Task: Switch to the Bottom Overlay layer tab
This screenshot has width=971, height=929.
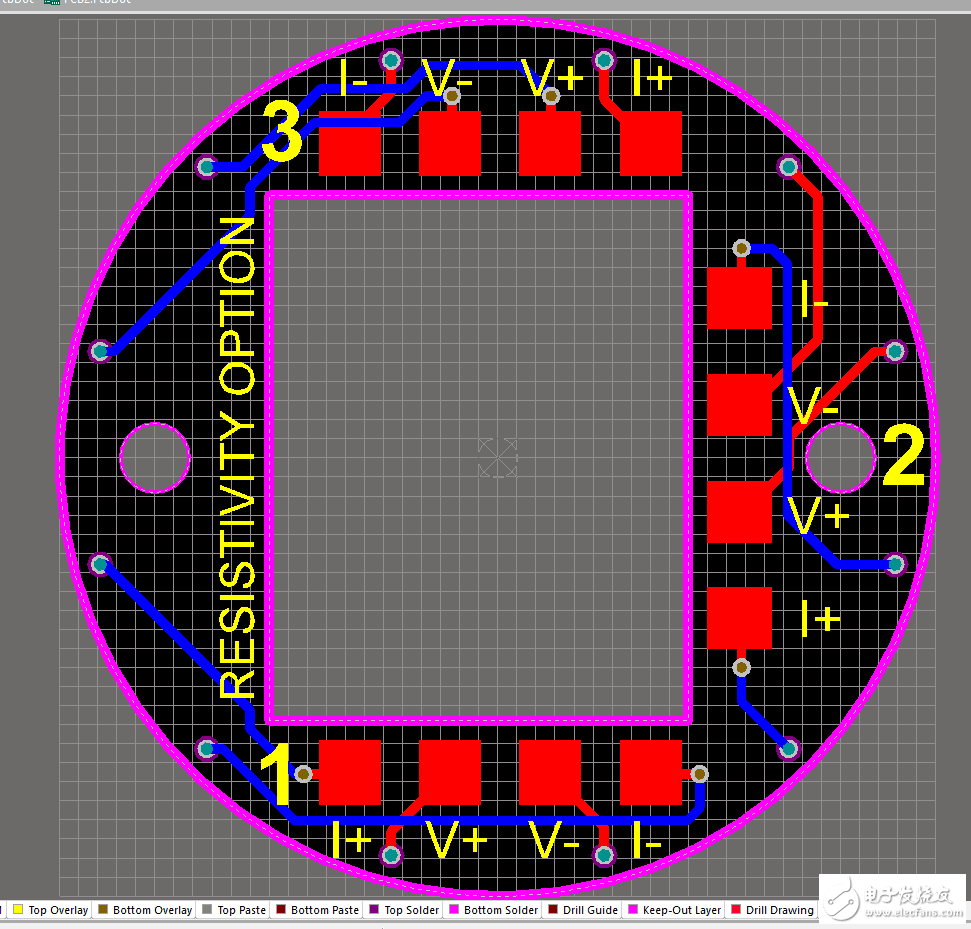Action: pos(146,910)
